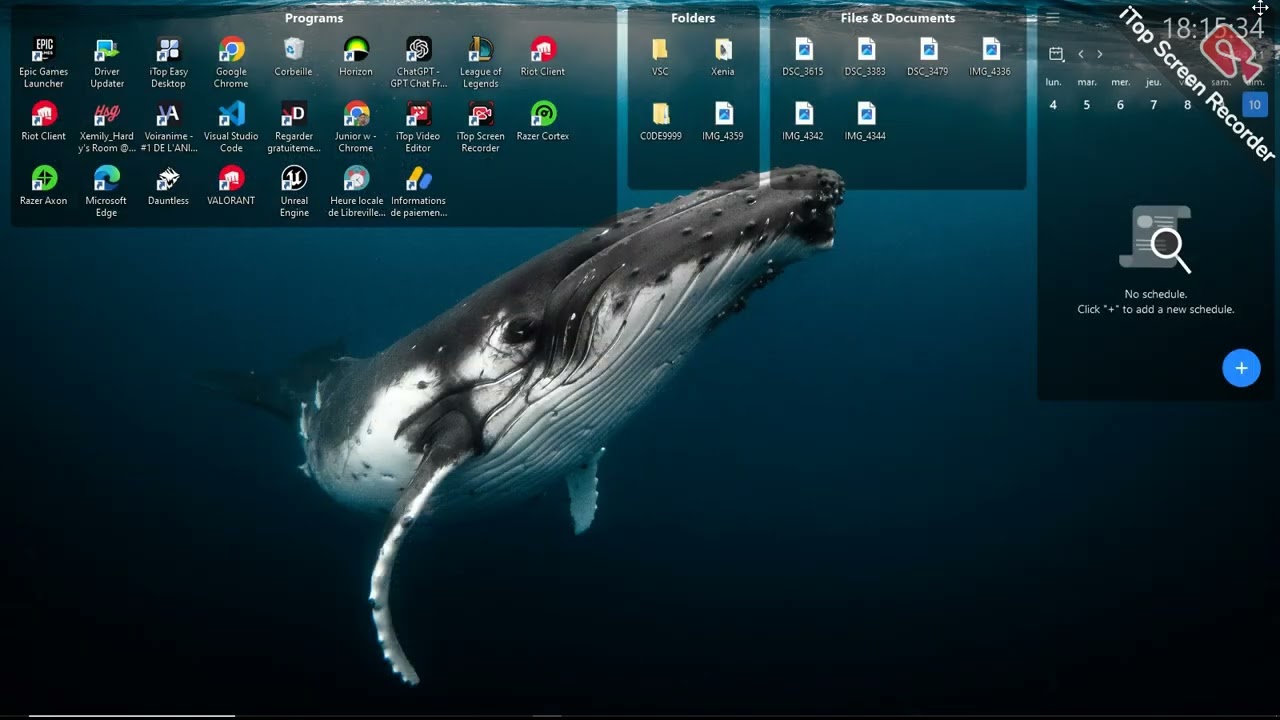Image resolution: width=1280 pixels, height=720 pixels.
Task: Open the Voiranime shortcut
Action: click(x=168, y=127)
